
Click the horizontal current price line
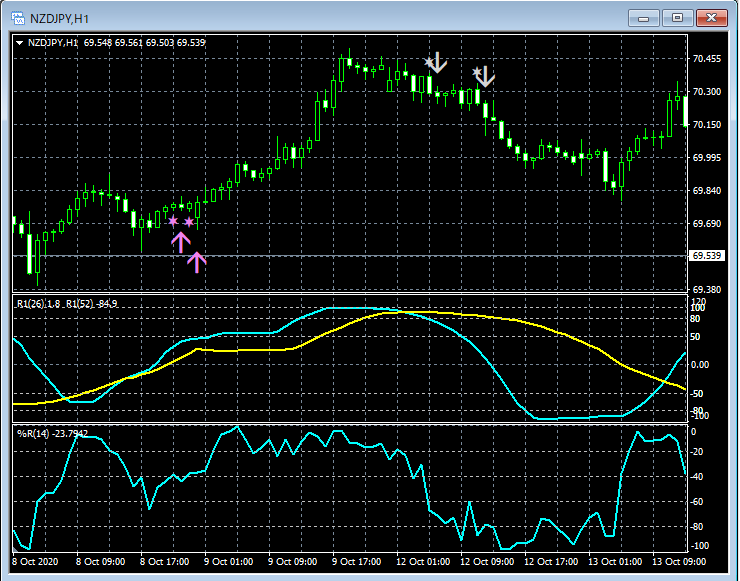tap(350, 256)
